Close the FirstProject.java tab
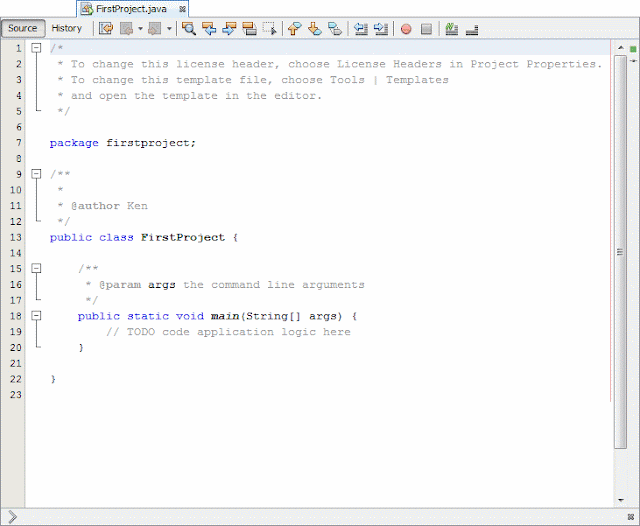The height and width of the screenshot is (526, 640). 182,9
